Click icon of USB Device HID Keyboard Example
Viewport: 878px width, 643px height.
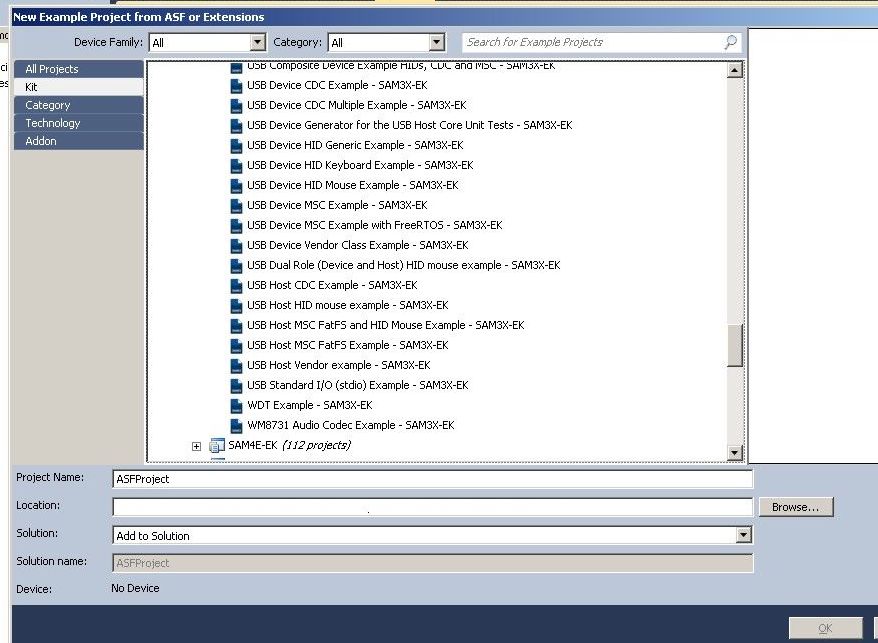coord(236,166)
